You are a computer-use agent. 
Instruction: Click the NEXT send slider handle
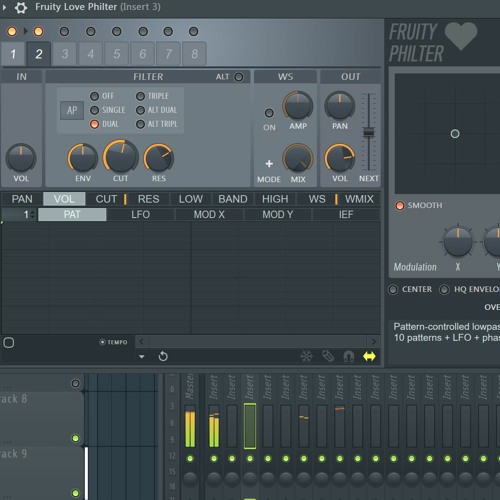click(368, 132)
